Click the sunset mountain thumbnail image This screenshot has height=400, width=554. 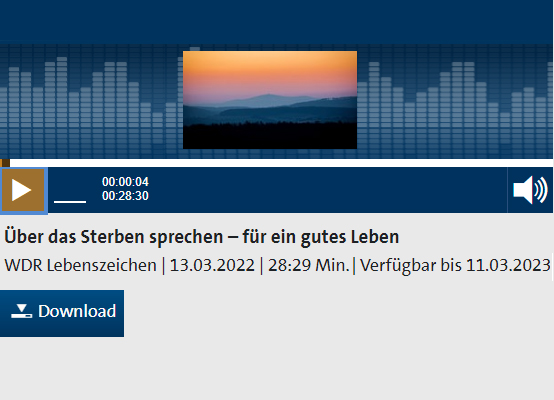pos(270,100)
